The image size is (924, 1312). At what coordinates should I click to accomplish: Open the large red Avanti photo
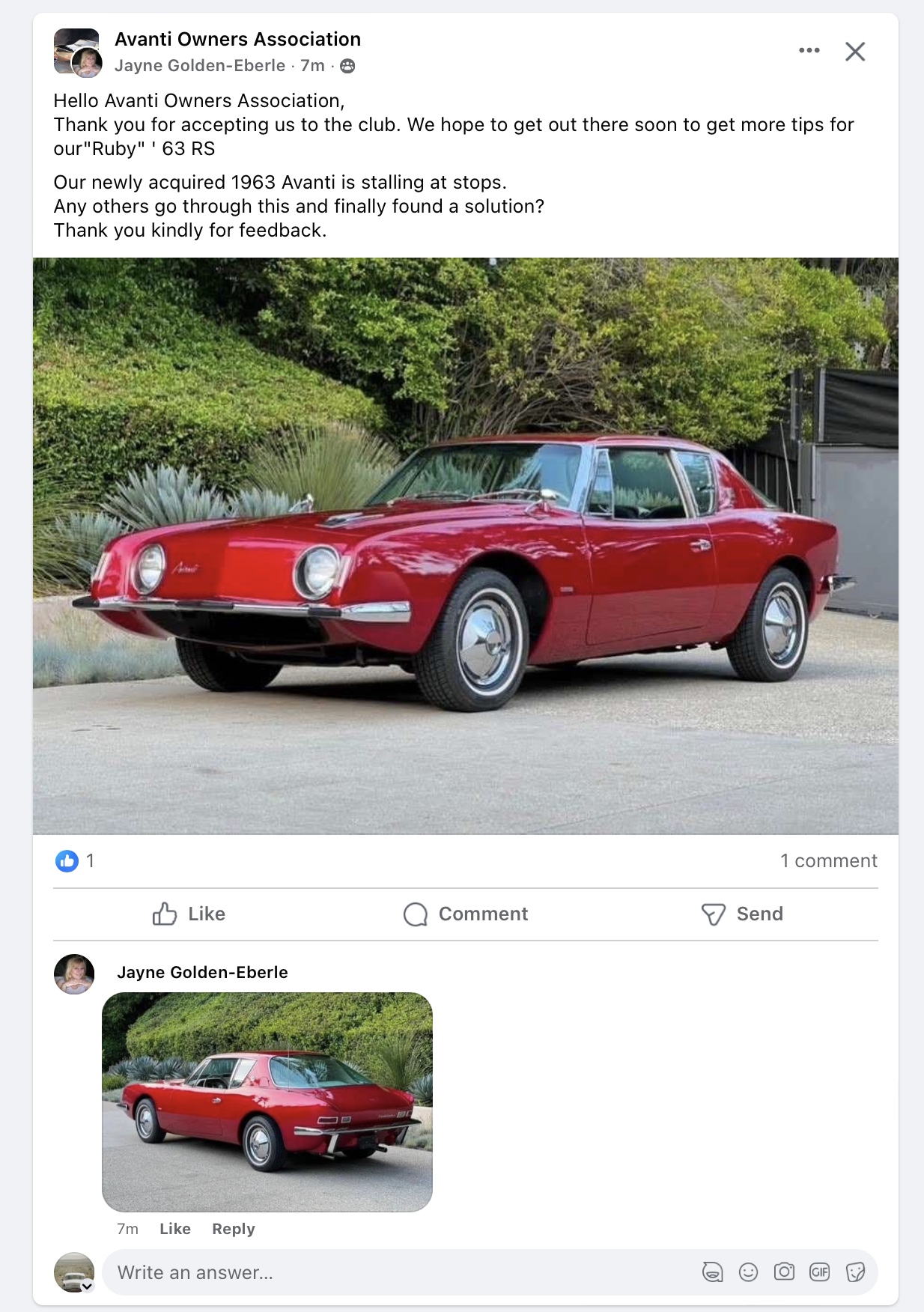coord(465,545)
